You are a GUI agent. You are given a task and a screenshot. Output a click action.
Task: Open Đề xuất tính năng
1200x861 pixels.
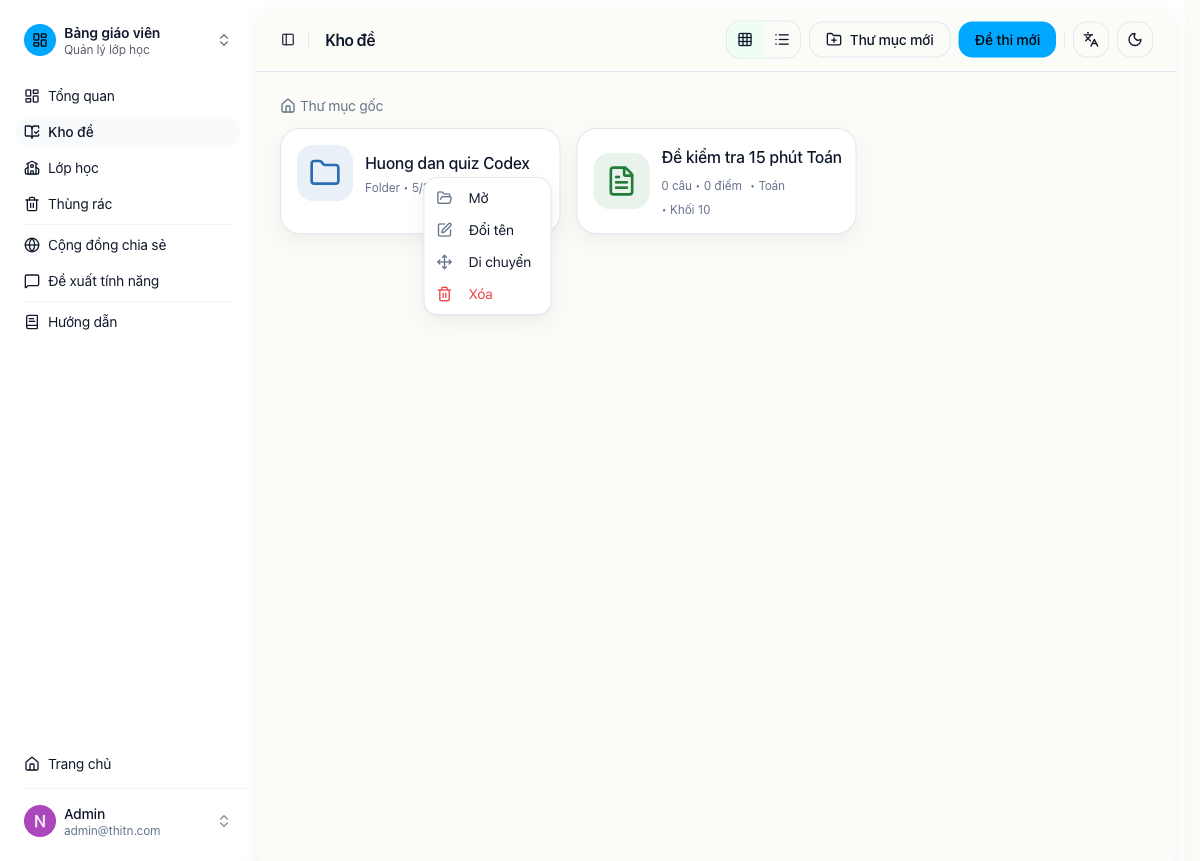pos(128,281)
